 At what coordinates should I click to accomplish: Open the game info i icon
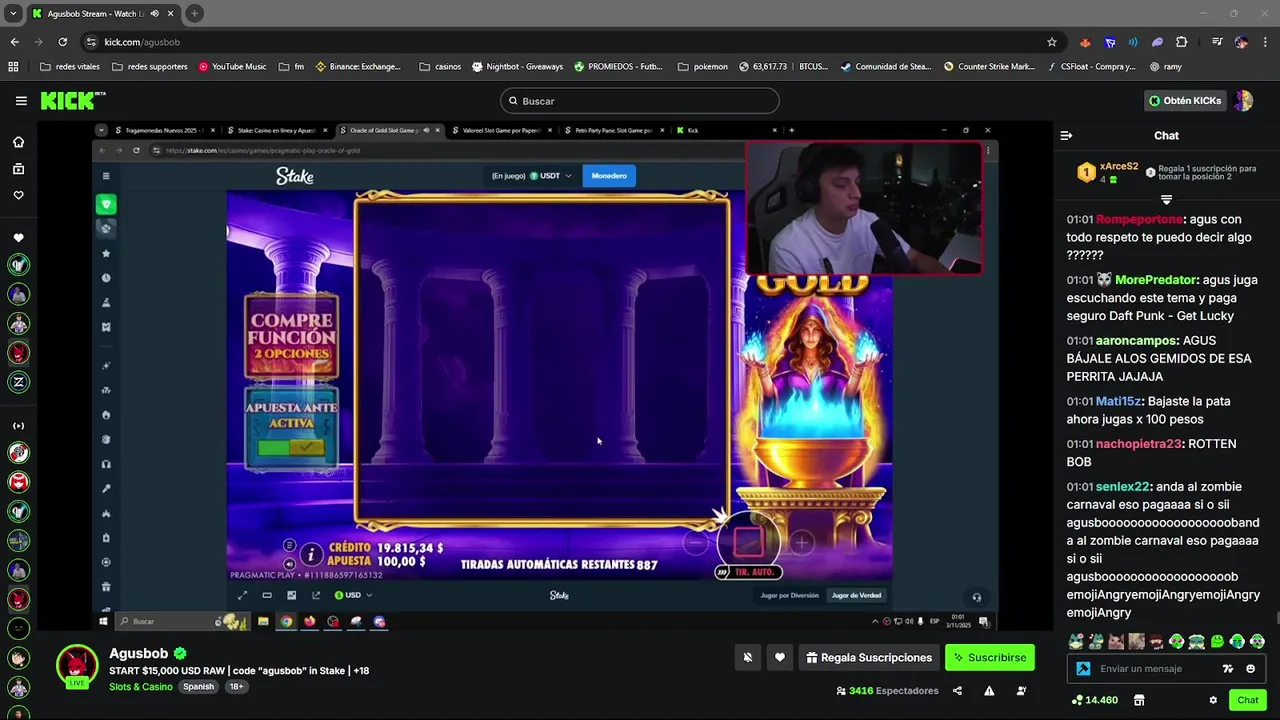point(311,553)
